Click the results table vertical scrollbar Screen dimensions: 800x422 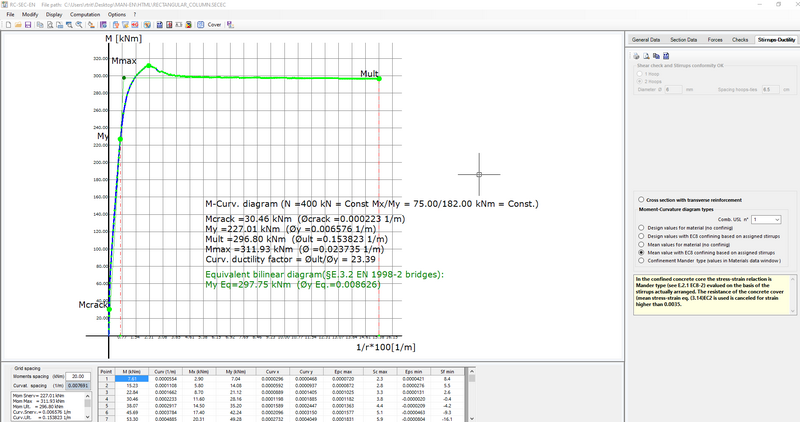pos(472,394)
